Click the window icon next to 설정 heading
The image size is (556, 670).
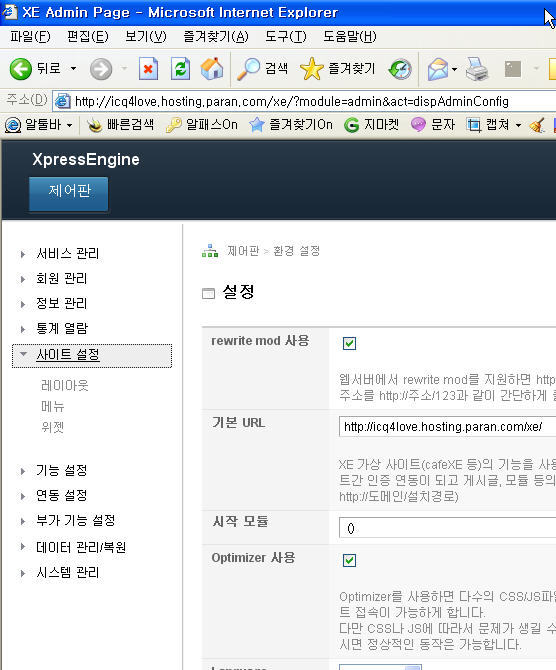tap(208, 294)
